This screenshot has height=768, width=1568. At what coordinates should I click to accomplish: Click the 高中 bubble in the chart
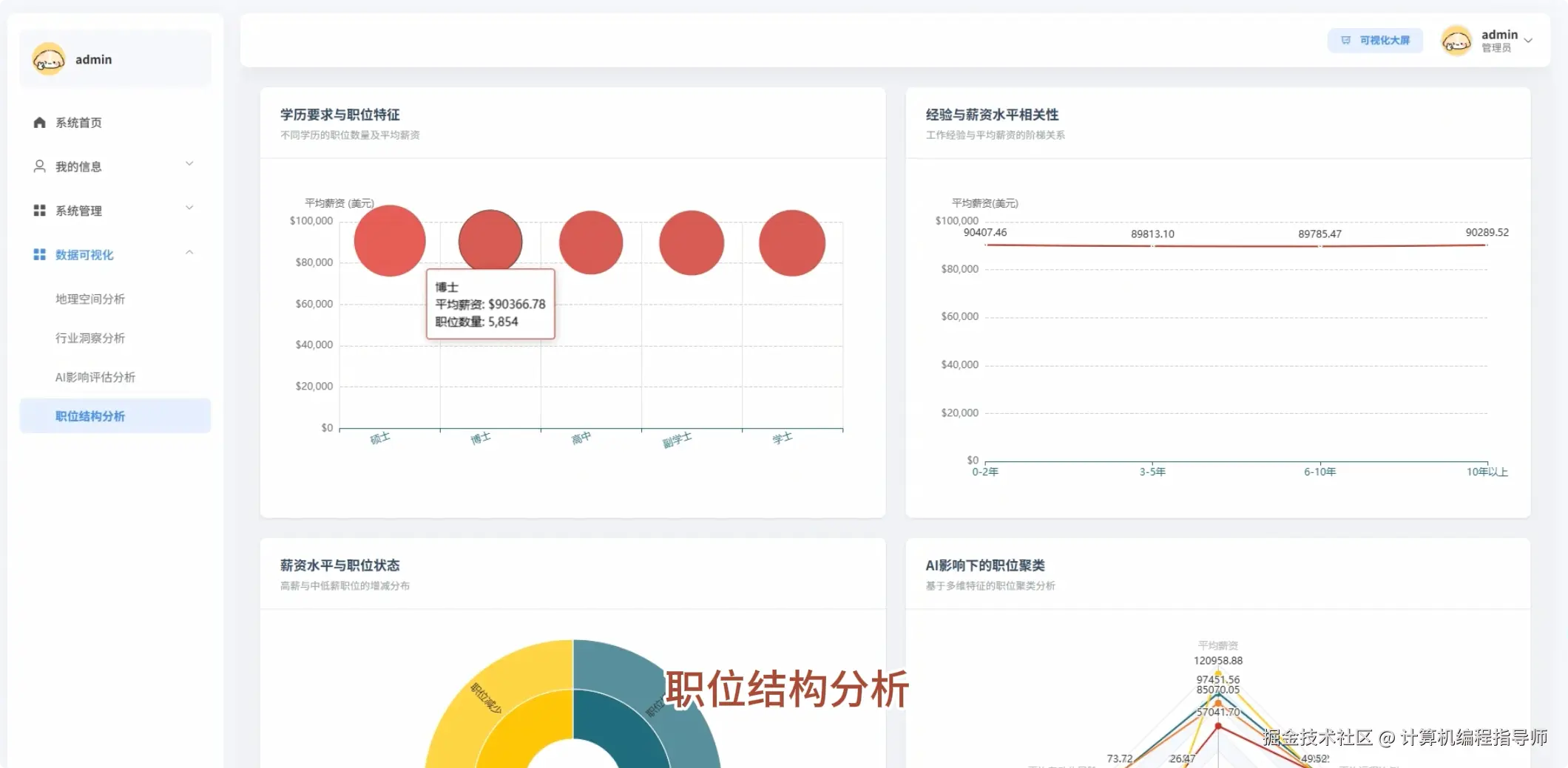click(591, 242)
